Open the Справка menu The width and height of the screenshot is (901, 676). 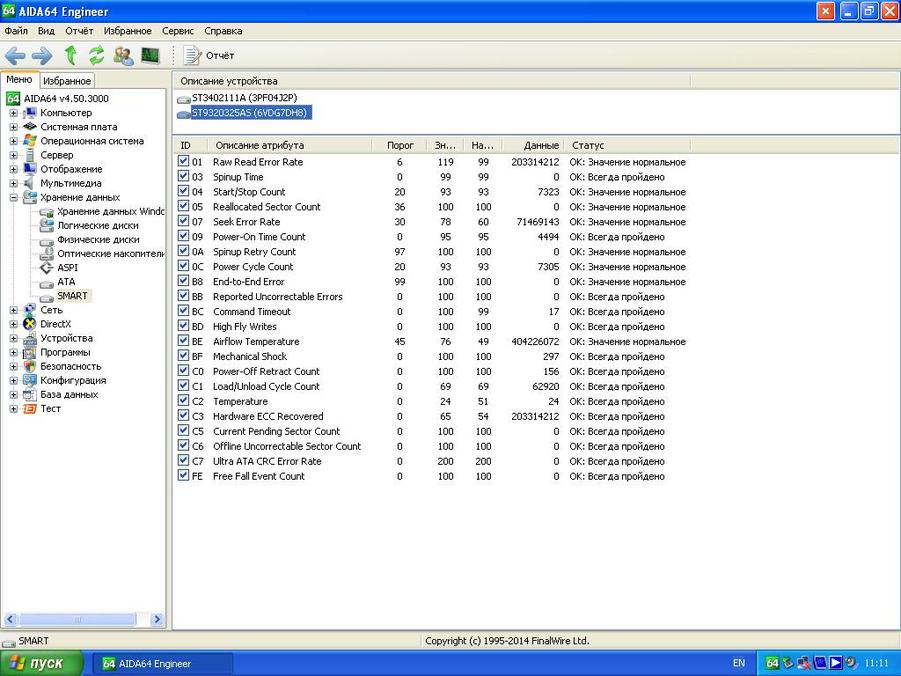pos(223,31)
